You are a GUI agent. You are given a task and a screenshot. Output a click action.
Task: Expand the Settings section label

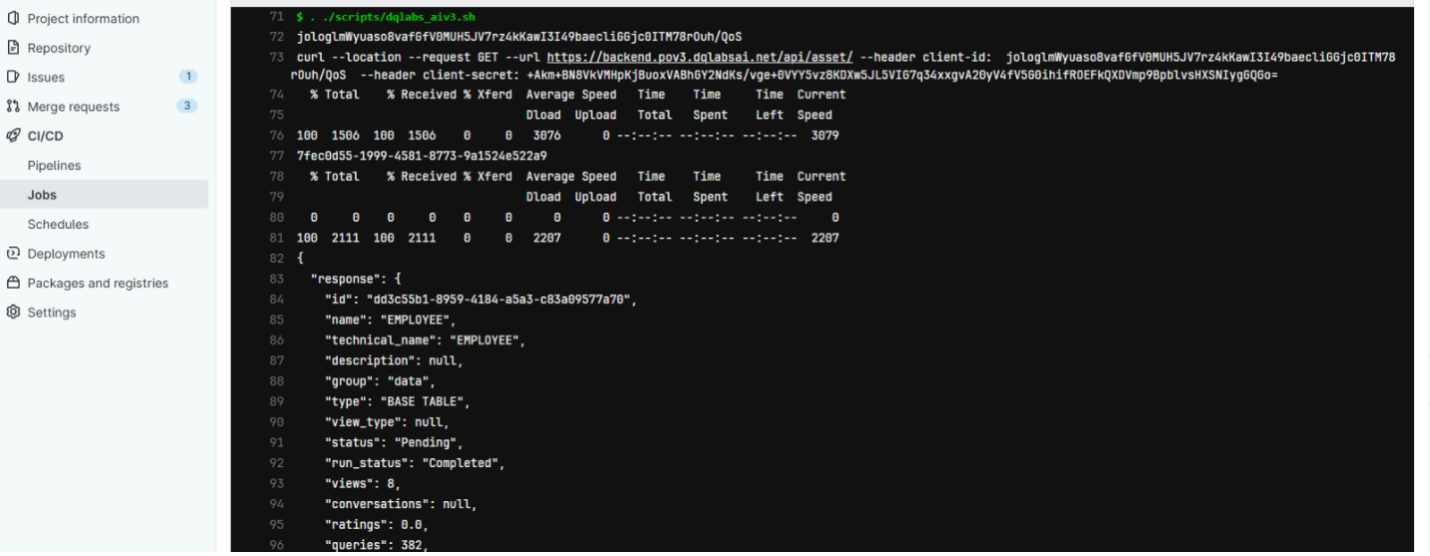[52, 312]
